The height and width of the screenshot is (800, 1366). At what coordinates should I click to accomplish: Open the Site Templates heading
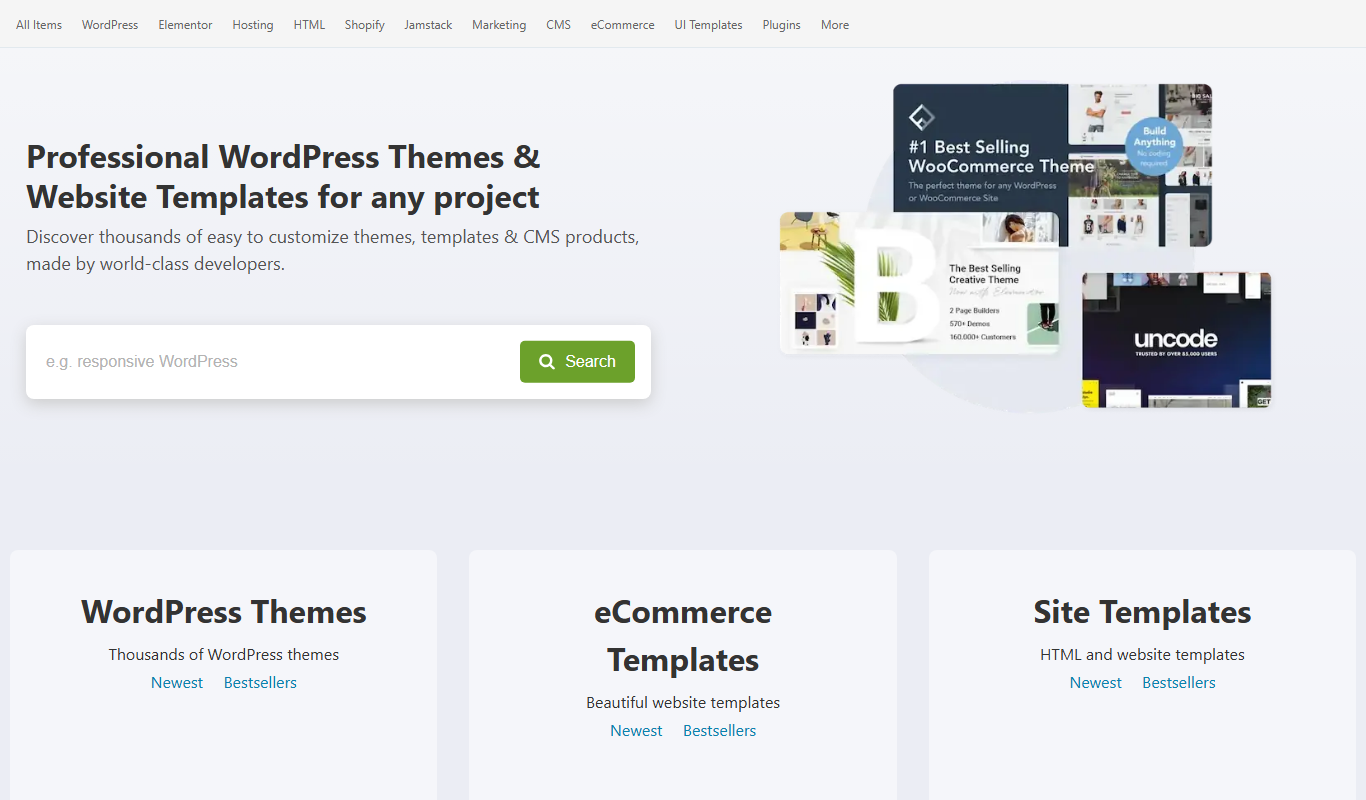1142,612
